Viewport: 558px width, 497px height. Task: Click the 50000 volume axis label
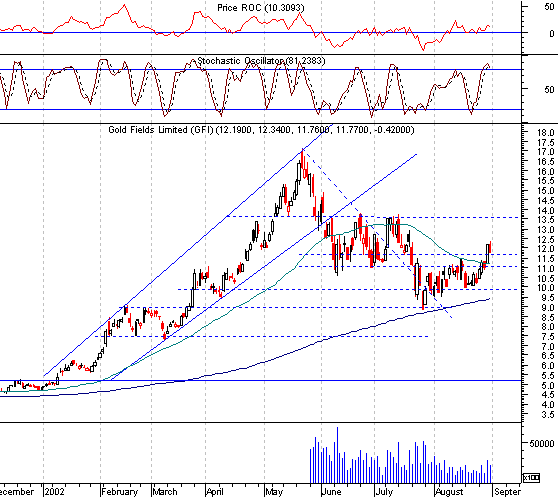tap(542, 443)
